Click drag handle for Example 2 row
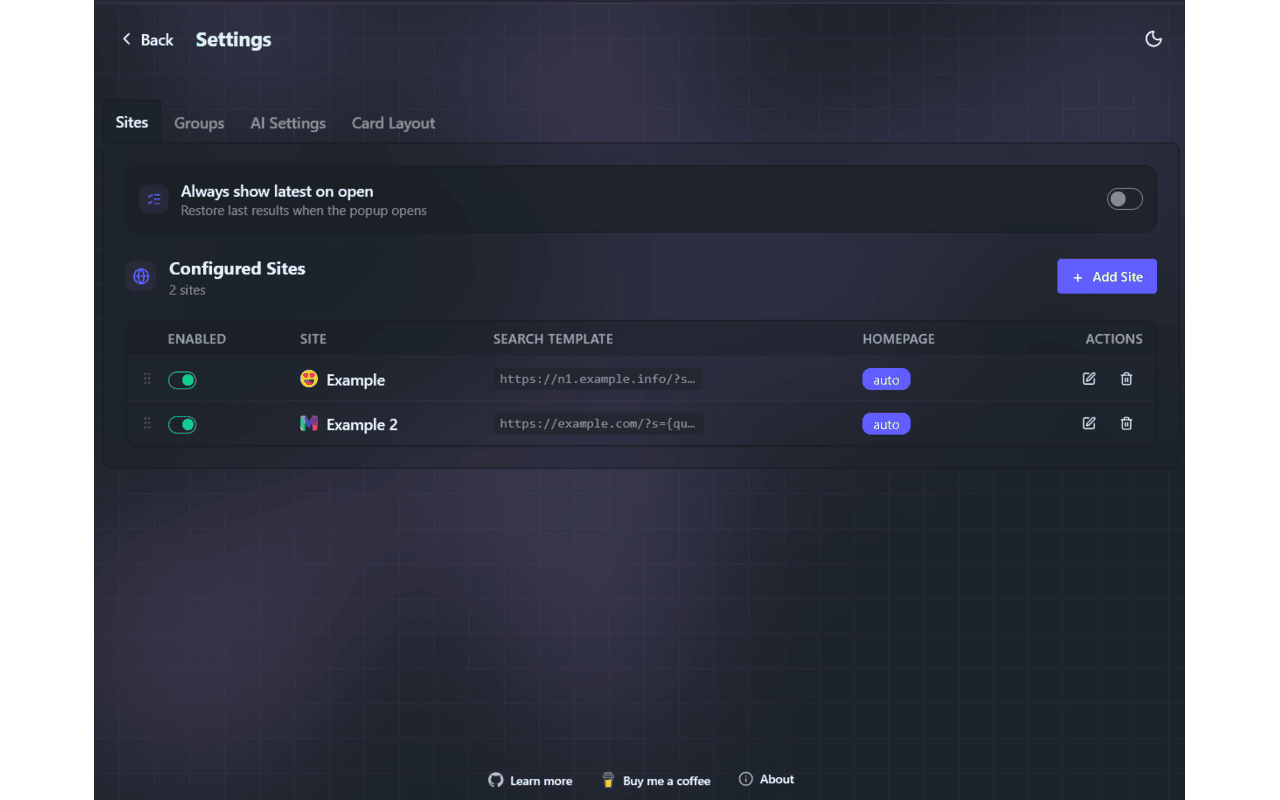 147,423
